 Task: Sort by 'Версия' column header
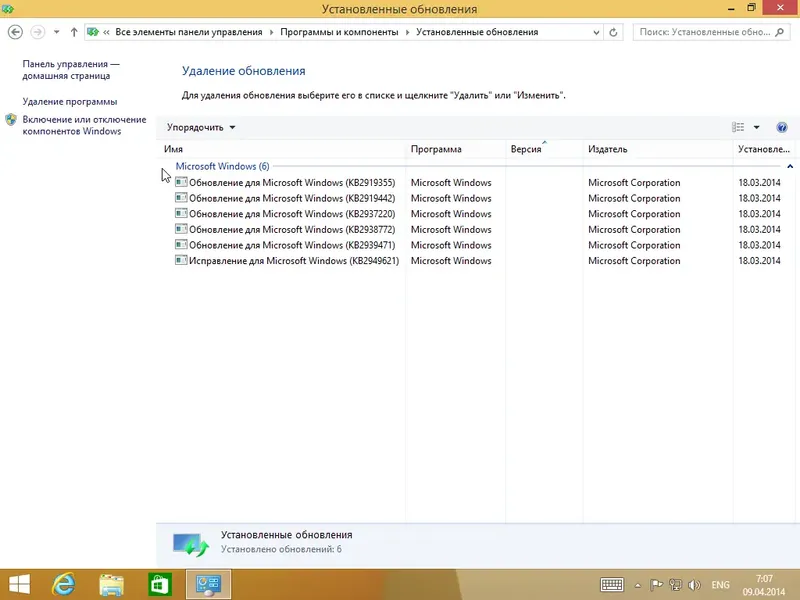pos(526,149)
